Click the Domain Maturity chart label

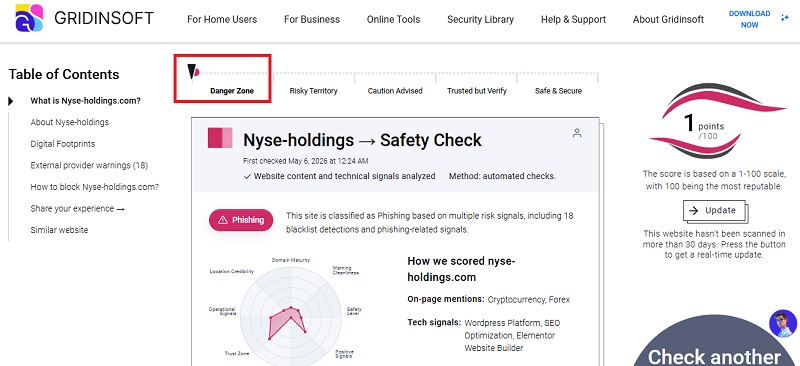tap(290, 260)
